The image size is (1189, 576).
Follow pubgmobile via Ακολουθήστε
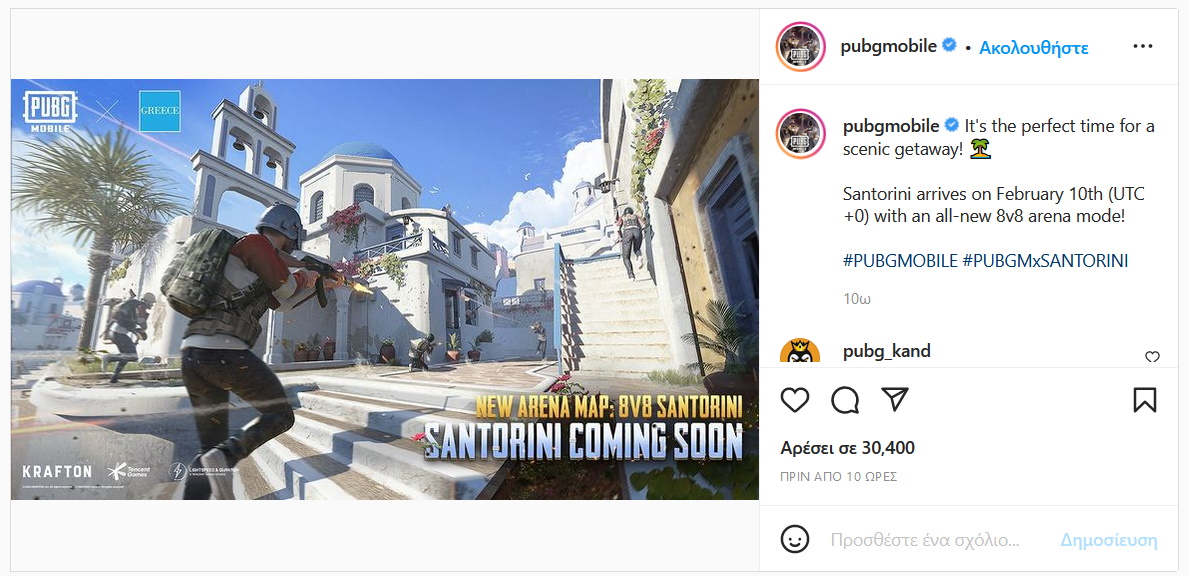tap(1034, 48)
